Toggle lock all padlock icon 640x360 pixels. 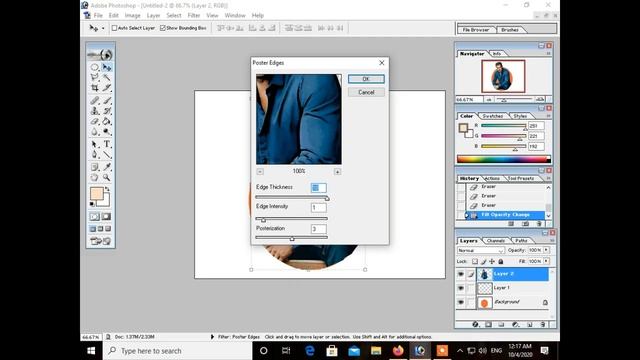coord(501,261)
